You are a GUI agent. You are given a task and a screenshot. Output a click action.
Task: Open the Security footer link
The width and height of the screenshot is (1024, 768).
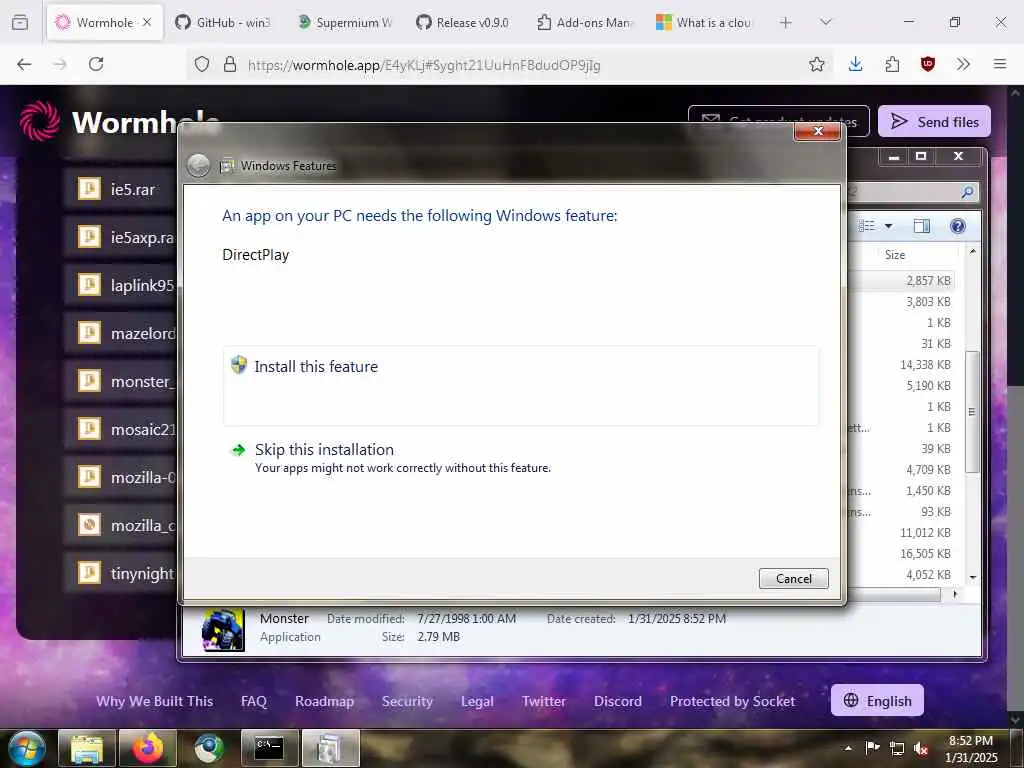[x=407, y=701]
